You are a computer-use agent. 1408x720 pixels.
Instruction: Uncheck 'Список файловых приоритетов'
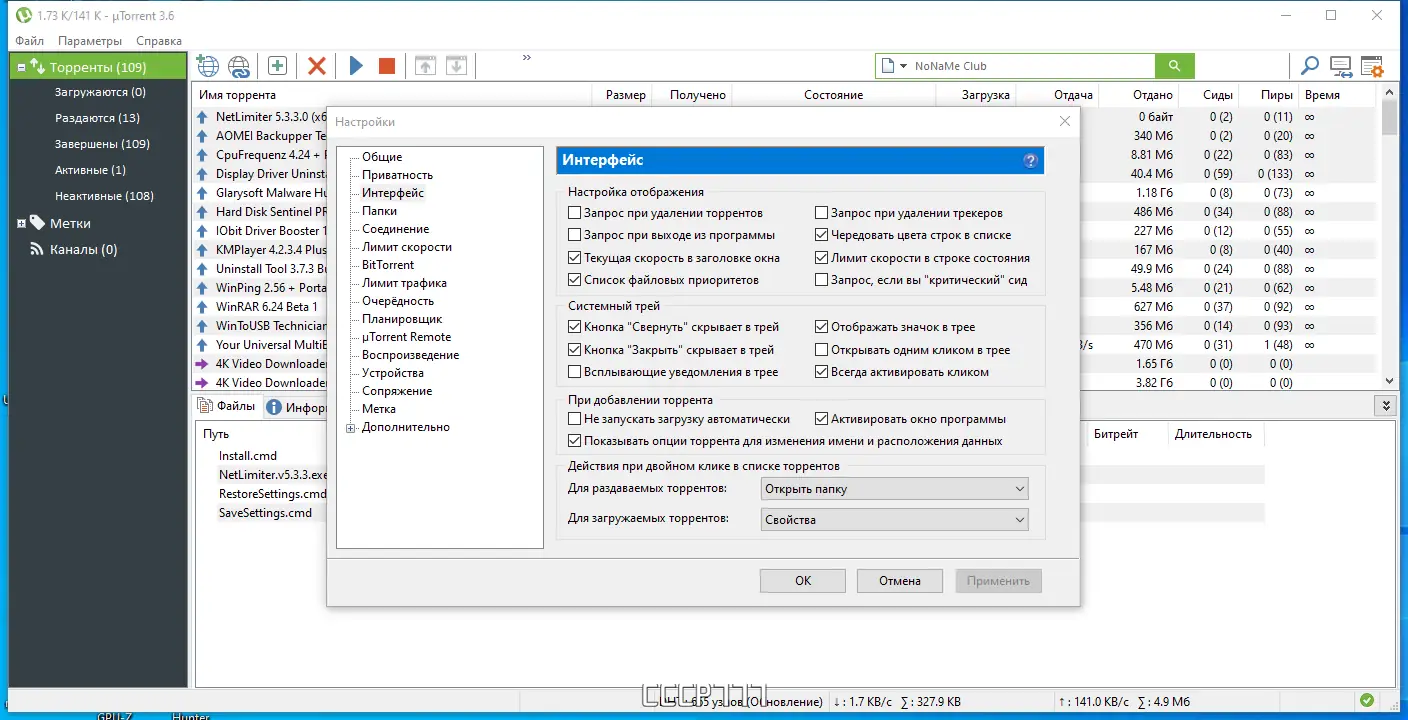pos(574,280)
